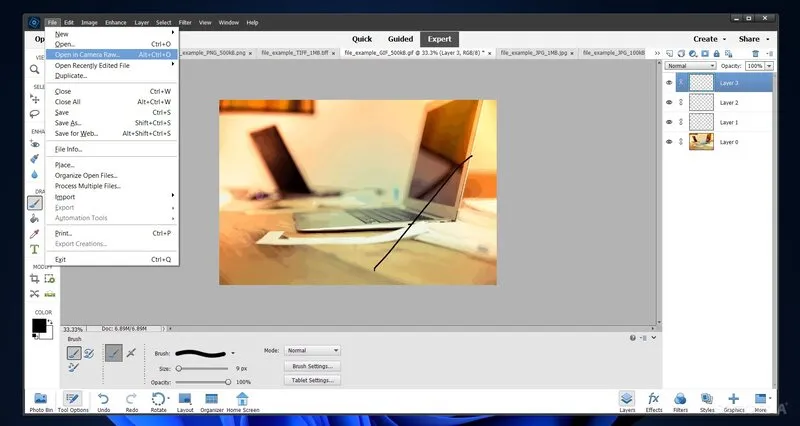Choose Process Multiple Files menu item
Image resolution: width=800 pixels, height=426 pixels.
pos(112,186)
